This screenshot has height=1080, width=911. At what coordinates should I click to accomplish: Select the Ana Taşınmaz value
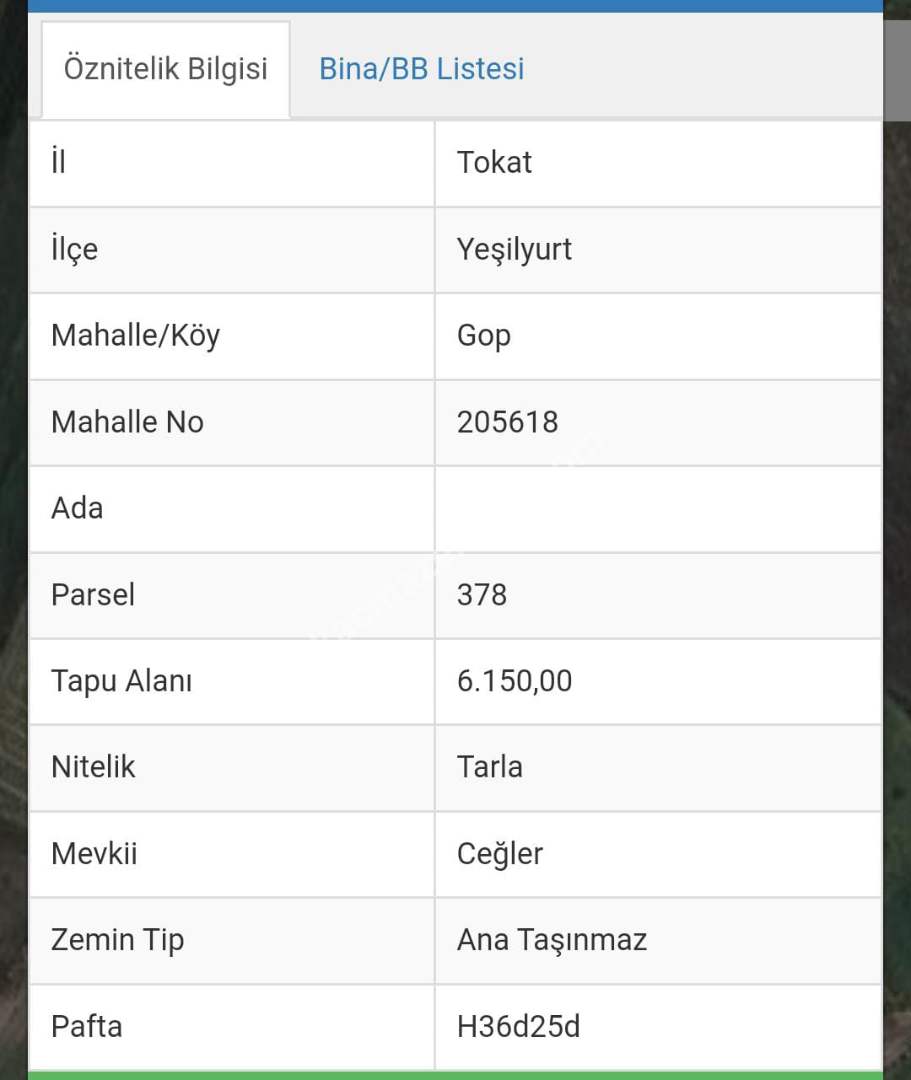pos(552,940)
